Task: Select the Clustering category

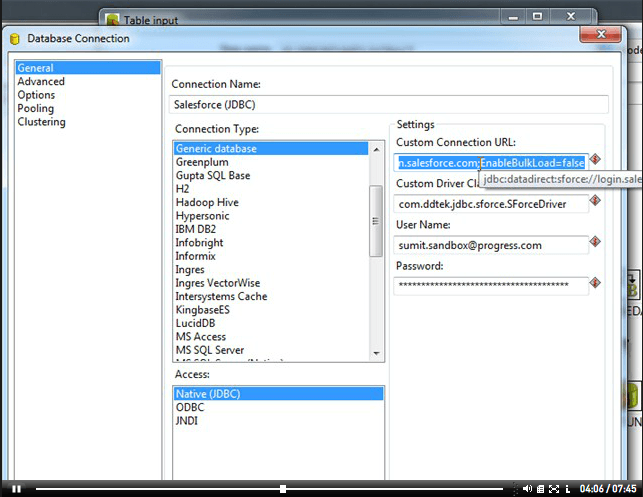Action: [x=42, y=122]
